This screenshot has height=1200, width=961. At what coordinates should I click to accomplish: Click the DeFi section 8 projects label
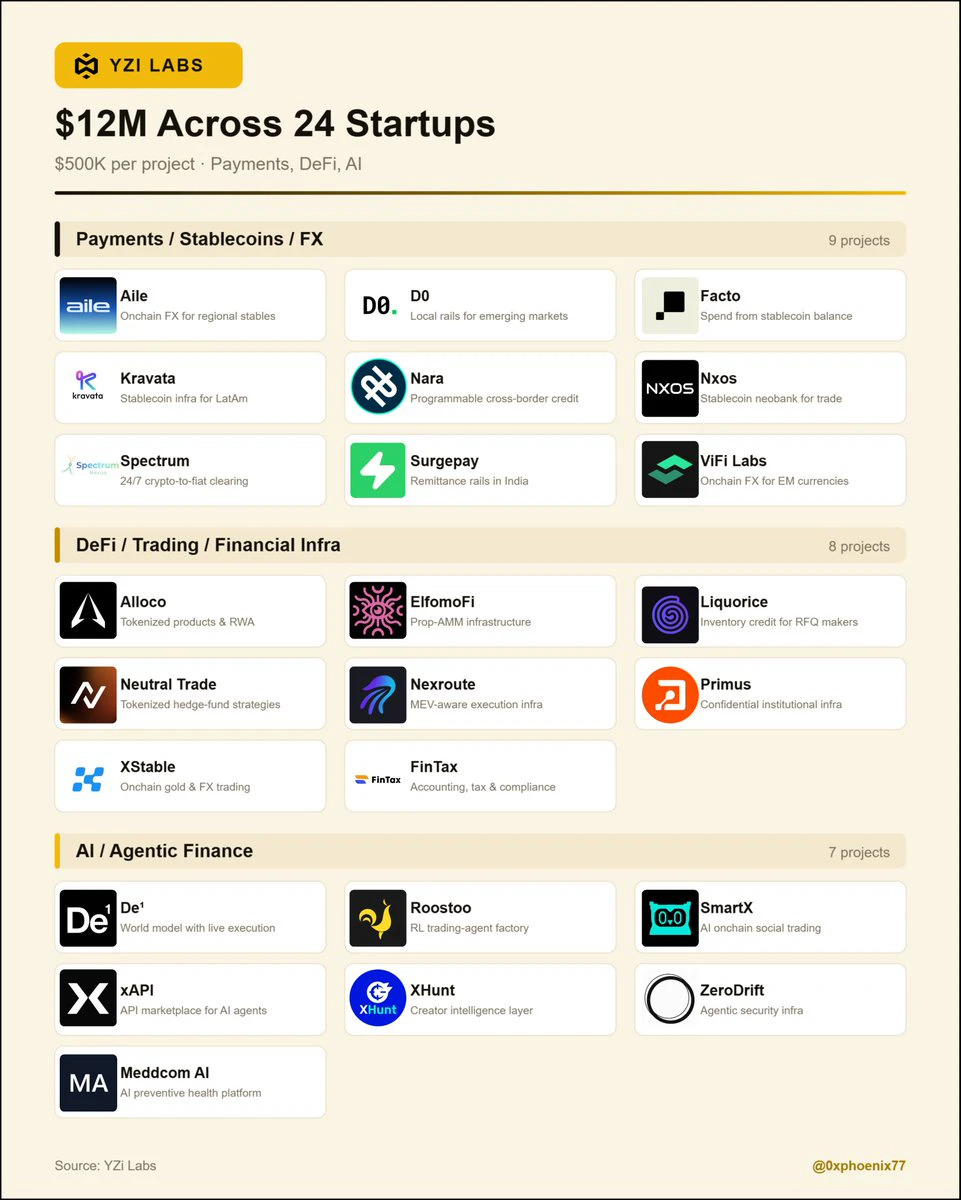click(859, 546)
